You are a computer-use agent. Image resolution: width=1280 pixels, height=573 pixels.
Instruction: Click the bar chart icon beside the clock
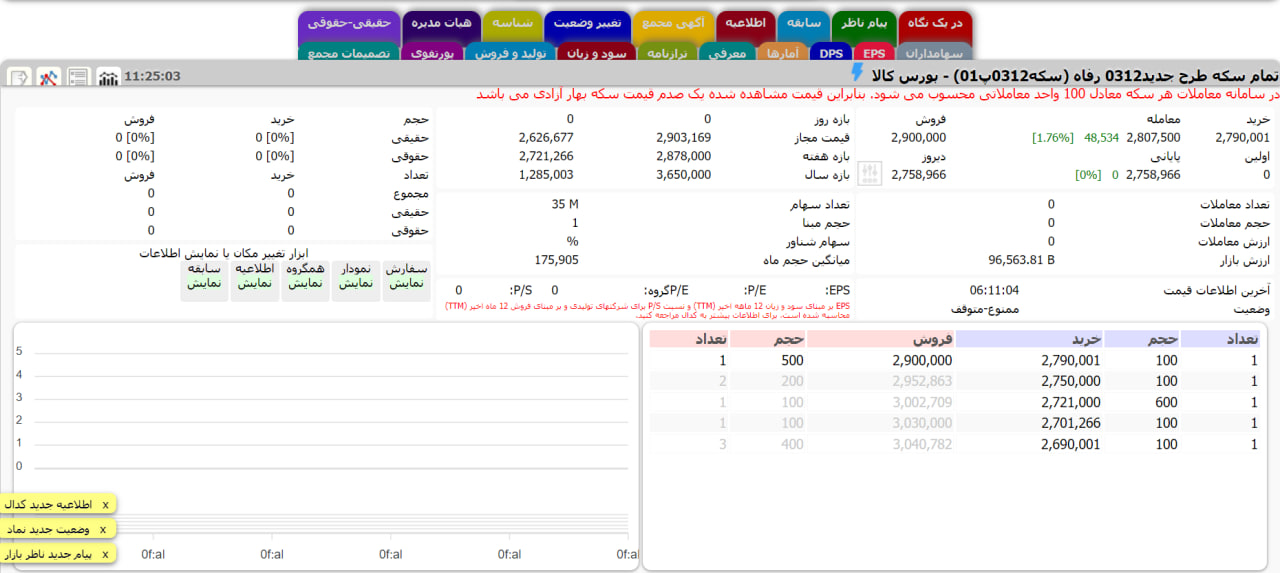(x=108, y=77)
